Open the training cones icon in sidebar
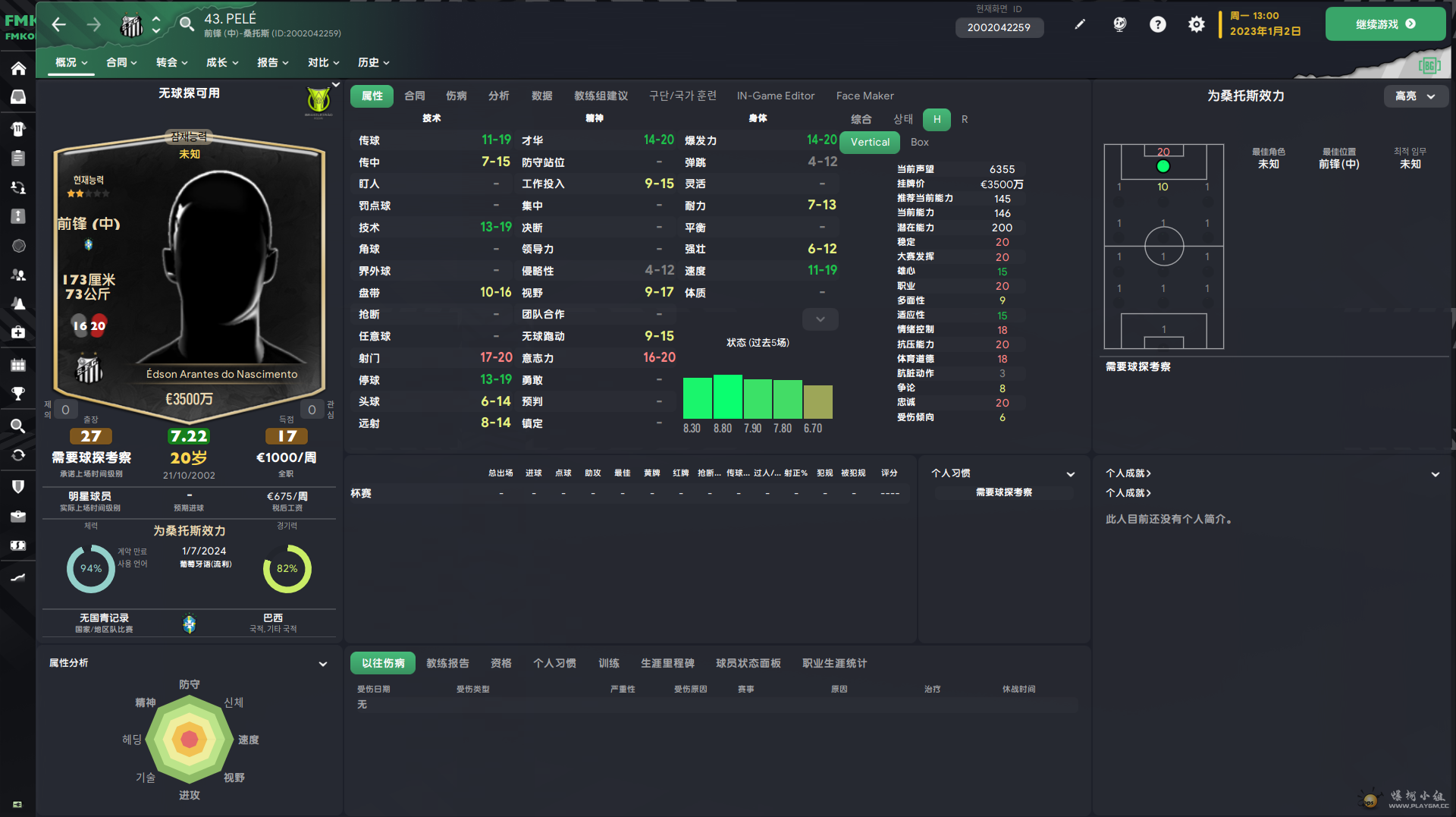 (18, 303)
